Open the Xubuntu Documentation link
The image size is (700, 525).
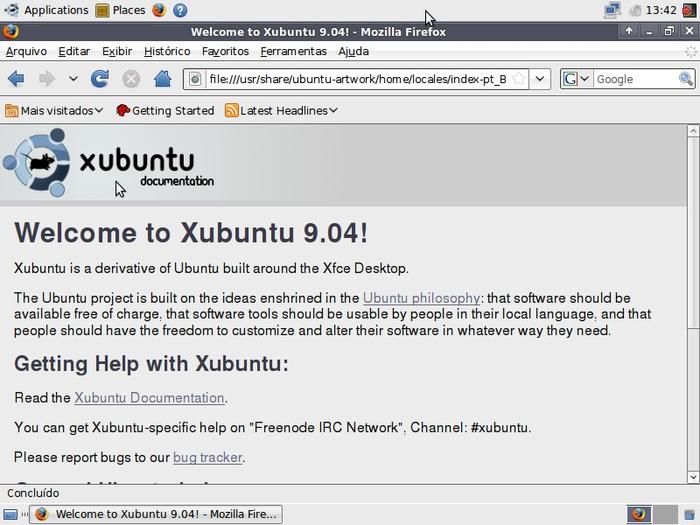point(149,397)
